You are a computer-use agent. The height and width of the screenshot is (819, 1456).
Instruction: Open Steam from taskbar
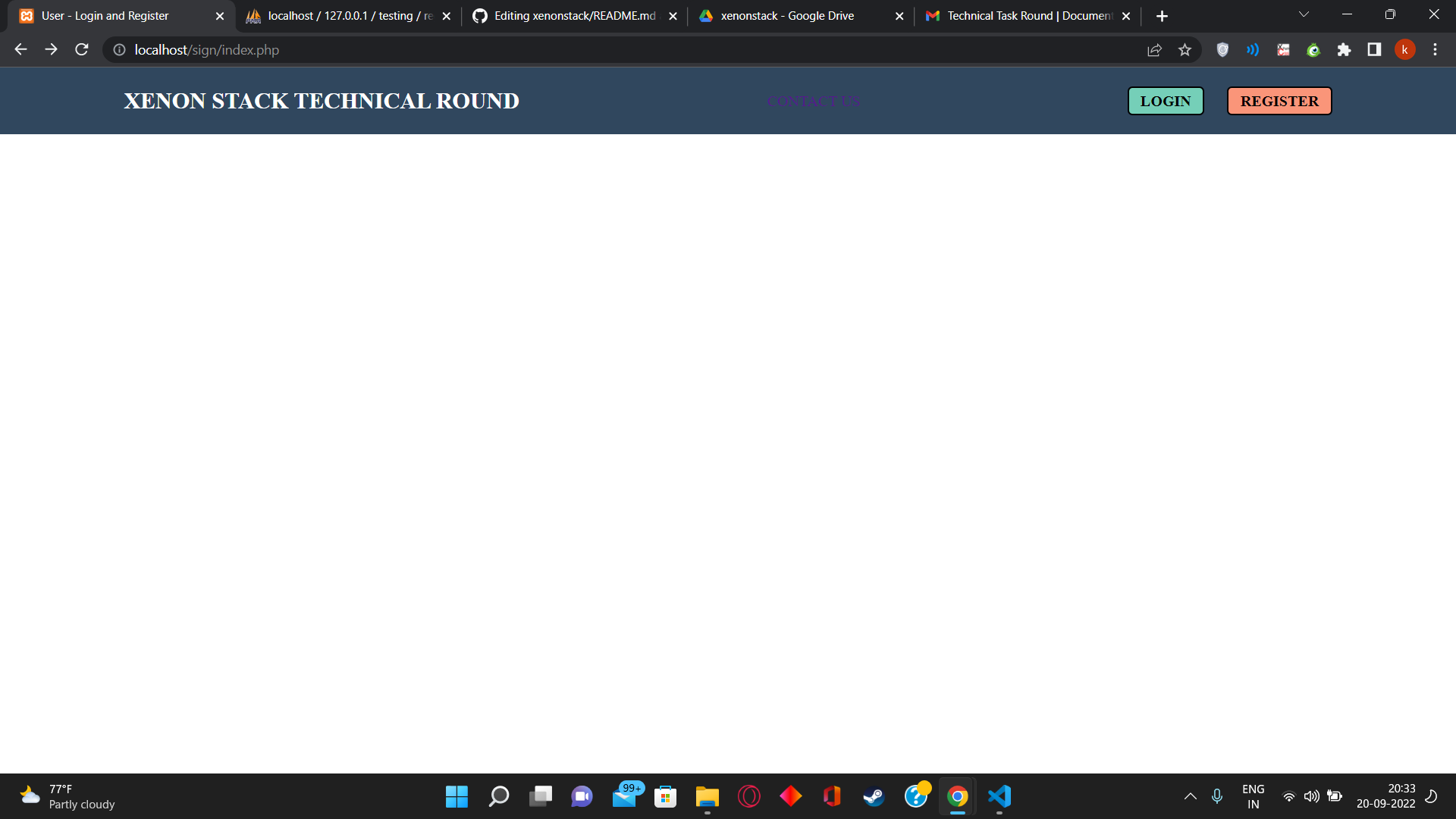[874, 796]
